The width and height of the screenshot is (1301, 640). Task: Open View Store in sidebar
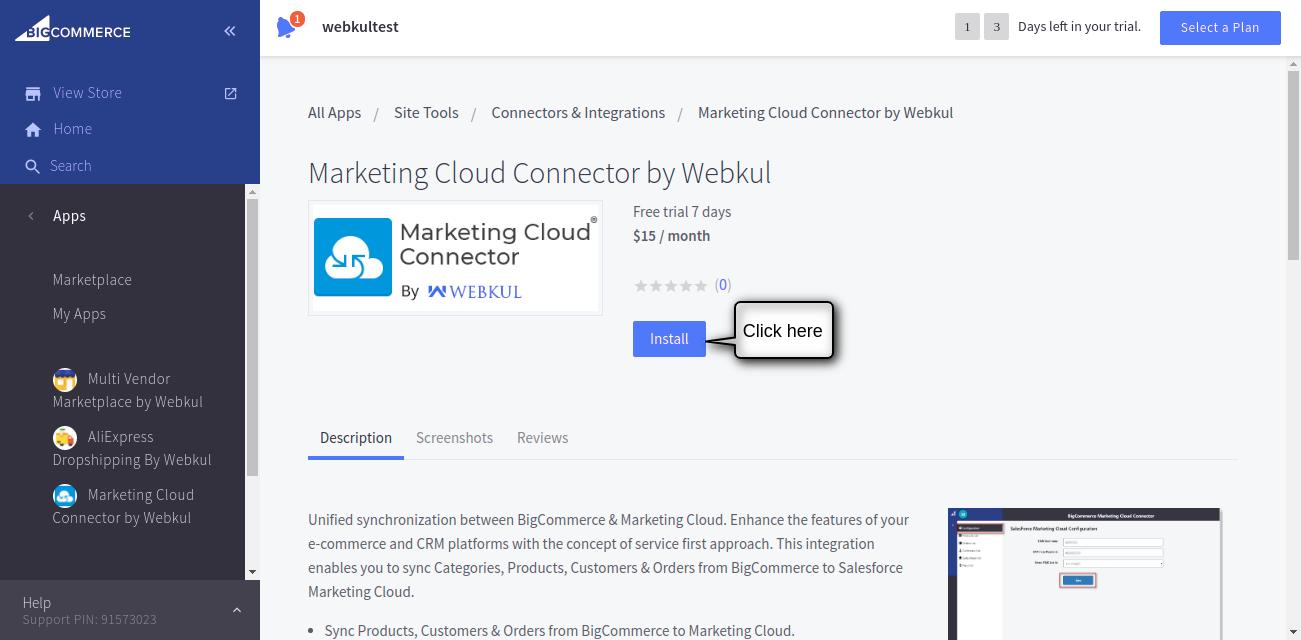point(87,93)
